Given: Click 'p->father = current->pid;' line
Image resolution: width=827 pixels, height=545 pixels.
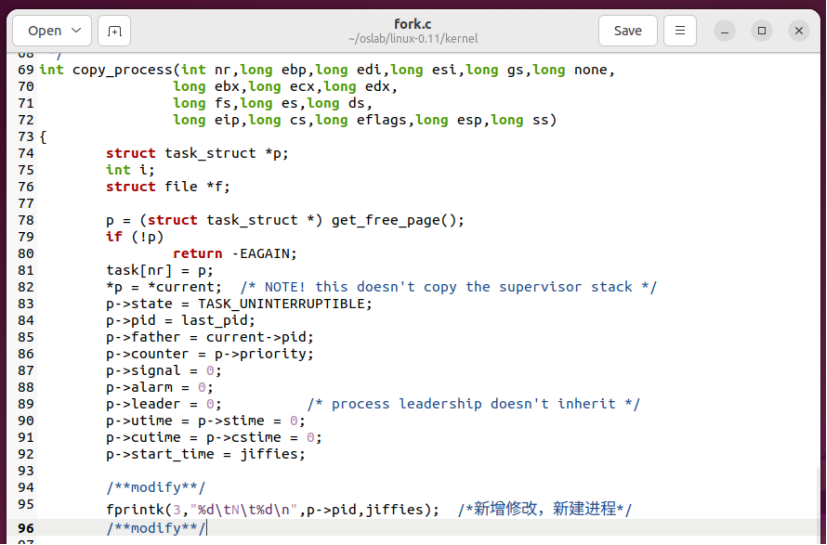Looking at the screenshot, I should [210, 338].
